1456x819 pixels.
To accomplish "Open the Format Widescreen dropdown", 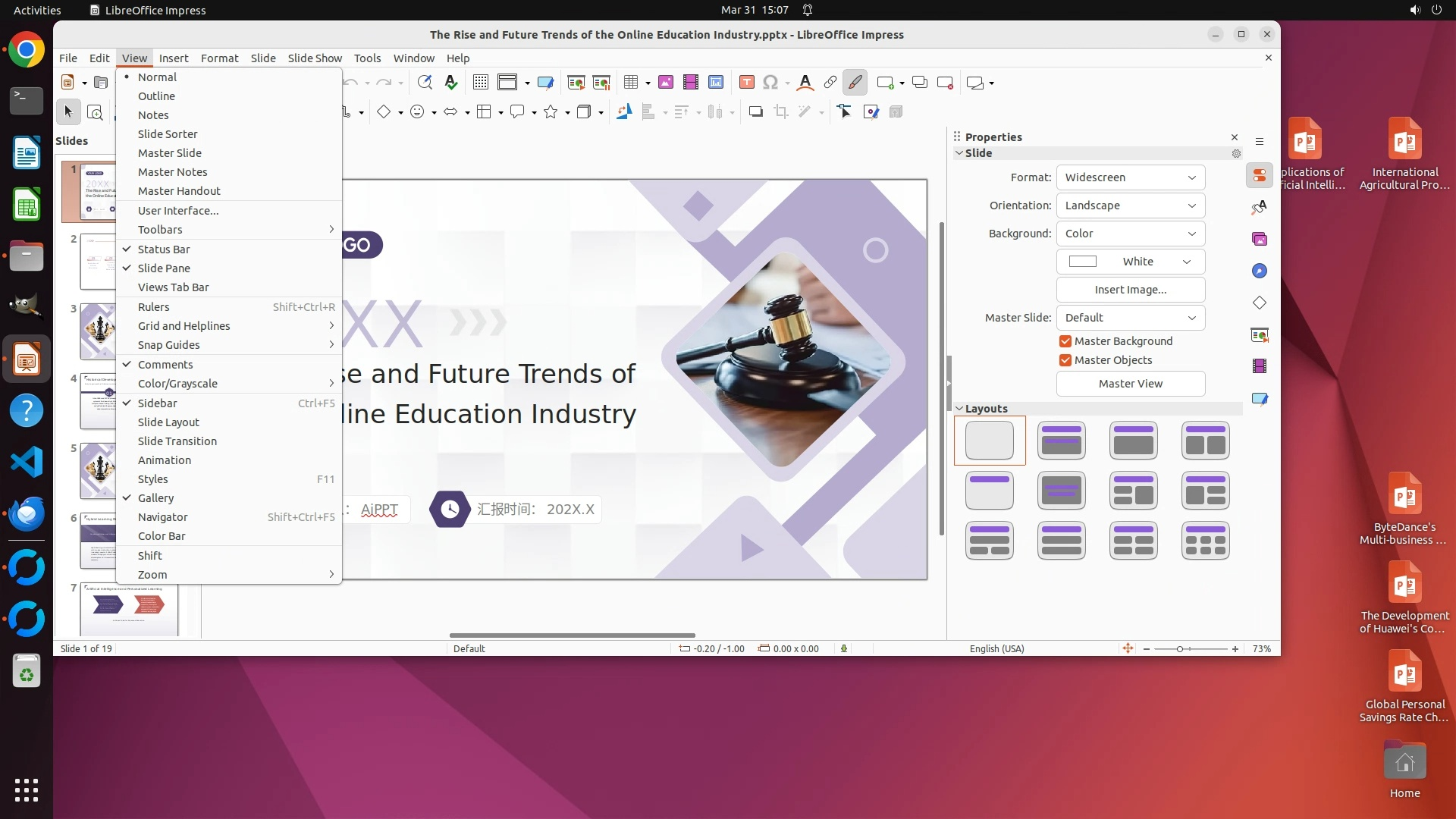I will pos(1130,177).
